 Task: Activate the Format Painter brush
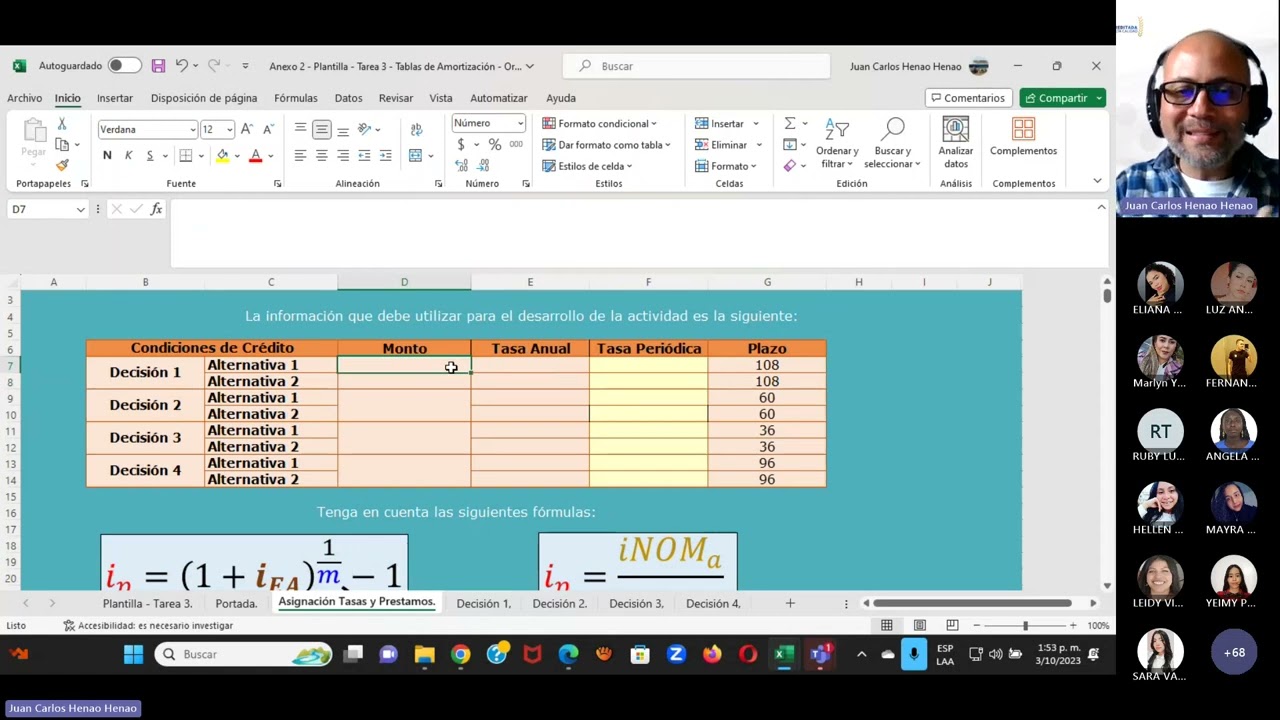click(62, 165)
